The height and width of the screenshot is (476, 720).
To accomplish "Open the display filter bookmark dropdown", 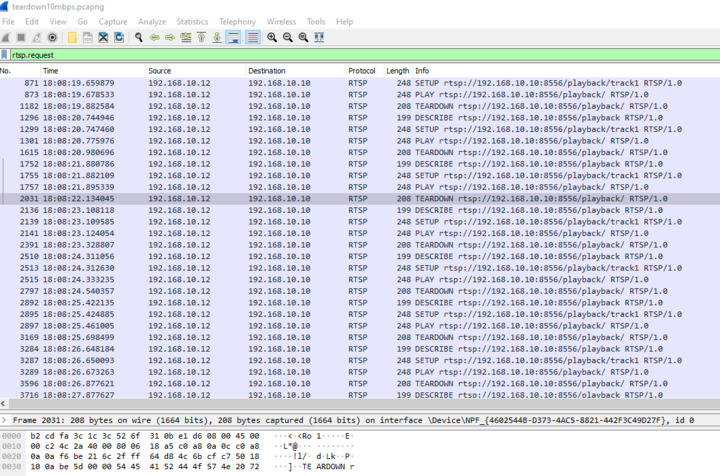I will pyautogui.click(x=6, y=55).
